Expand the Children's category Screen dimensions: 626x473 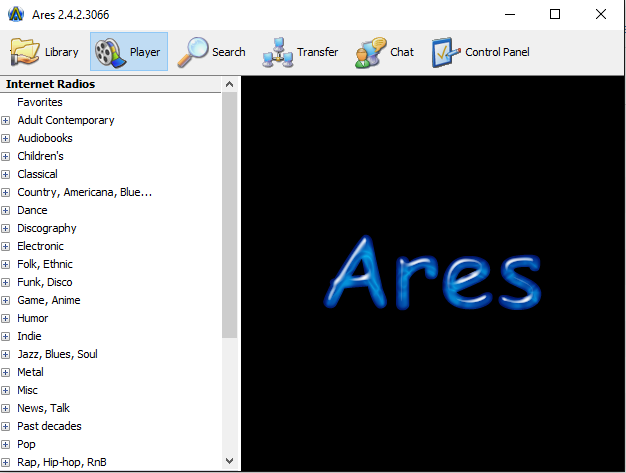[6, 156]
